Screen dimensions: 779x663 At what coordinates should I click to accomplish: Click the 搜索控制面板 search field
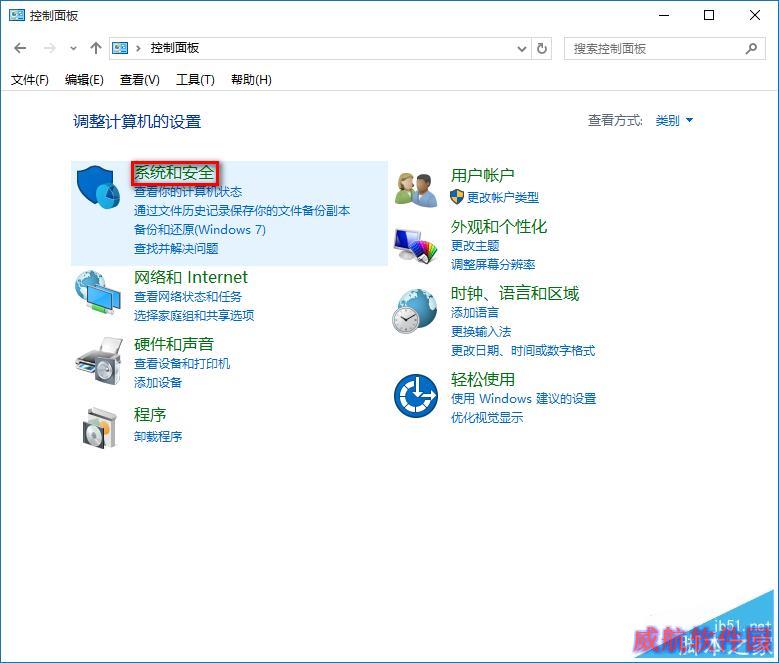point(665,49)
